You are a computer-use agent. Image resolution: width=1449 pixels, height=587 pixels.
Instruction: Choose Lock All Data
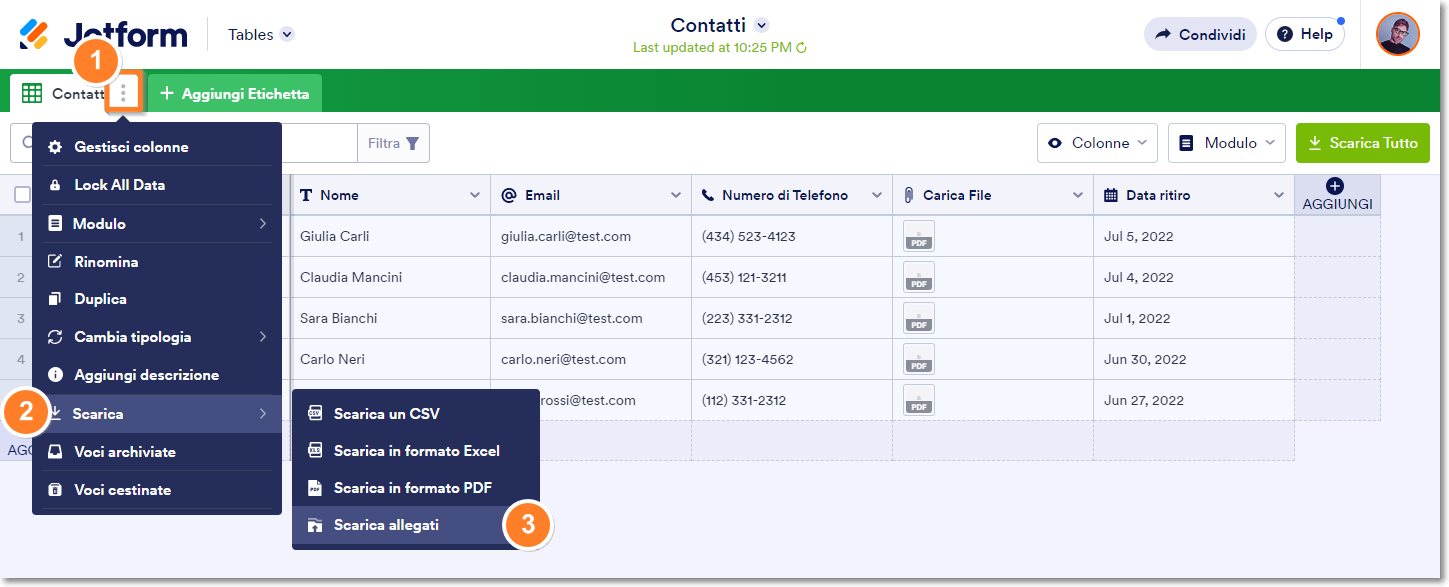[157, 185]
